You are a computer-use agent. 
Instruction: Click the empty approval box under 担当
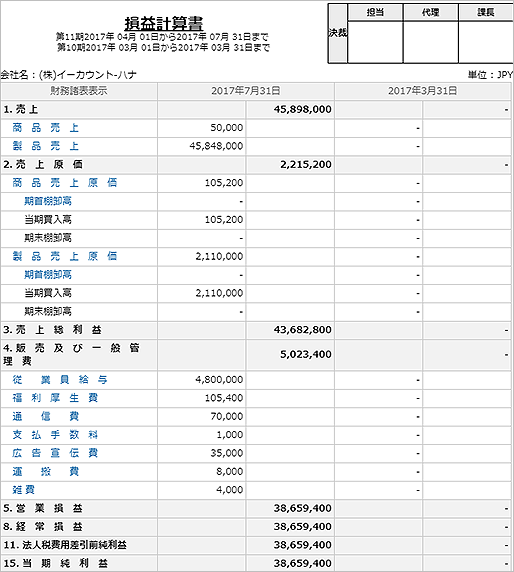(375, 42)
